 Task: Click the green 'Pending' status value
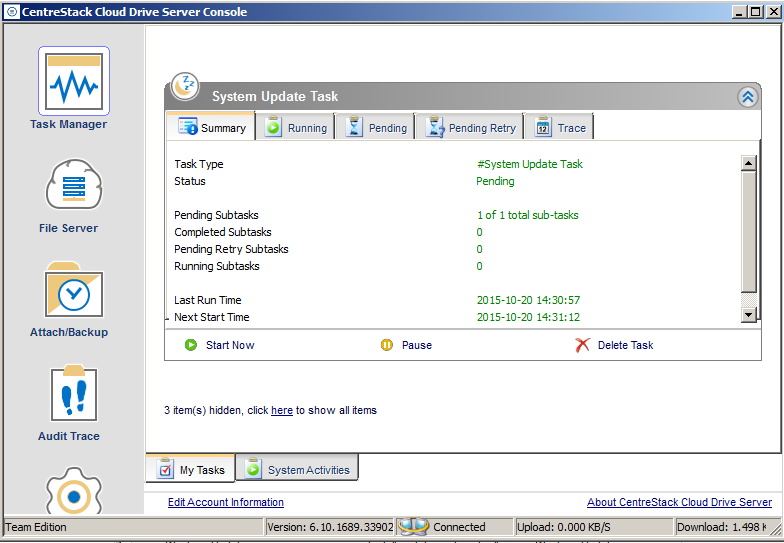(x=495, y=181)
